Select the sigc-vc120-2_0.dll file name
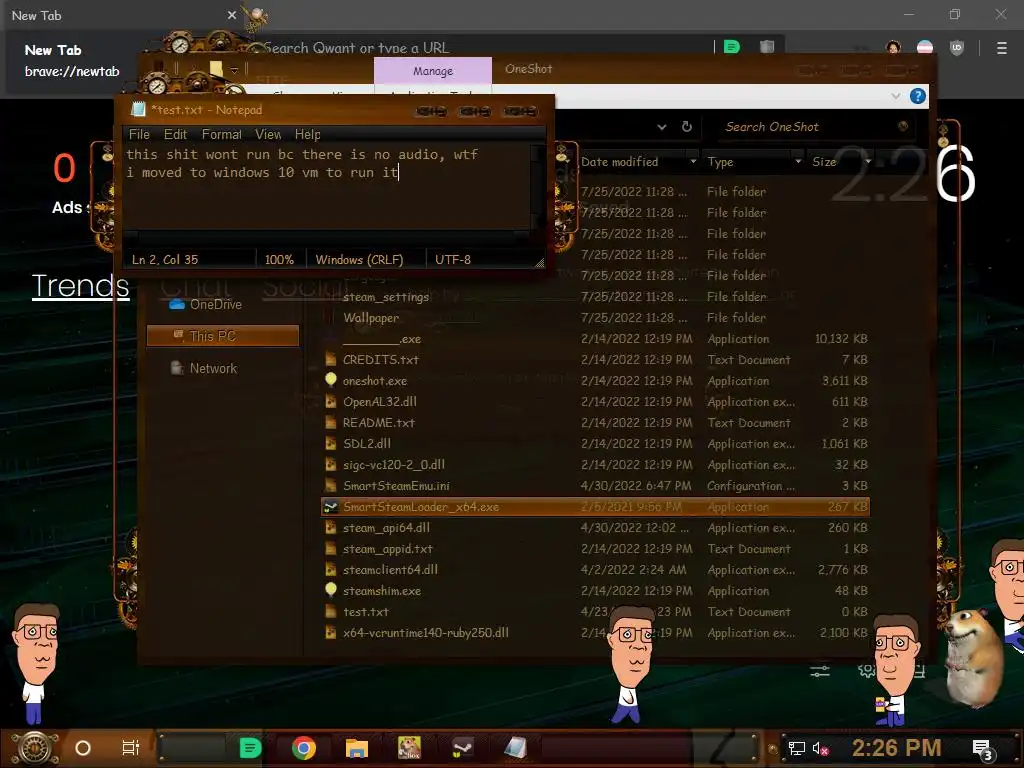 click(394, 464)
